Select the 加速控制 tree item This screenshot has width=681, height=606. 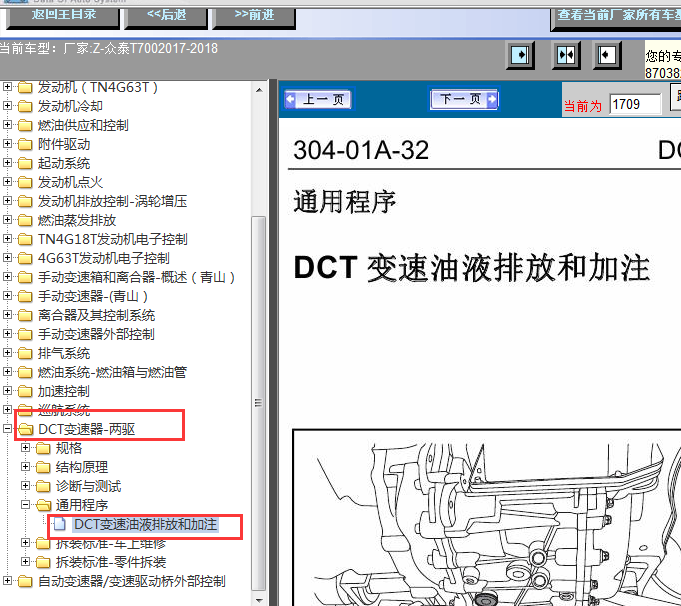(x=63, y=391)
